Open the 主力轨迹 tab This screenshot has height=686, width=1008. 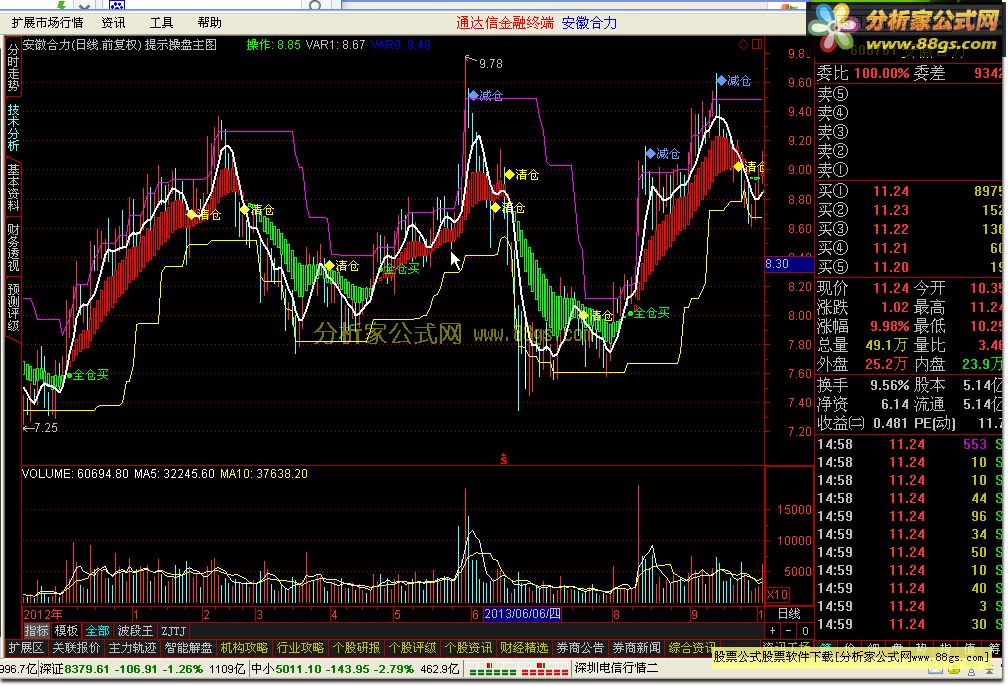132,647
